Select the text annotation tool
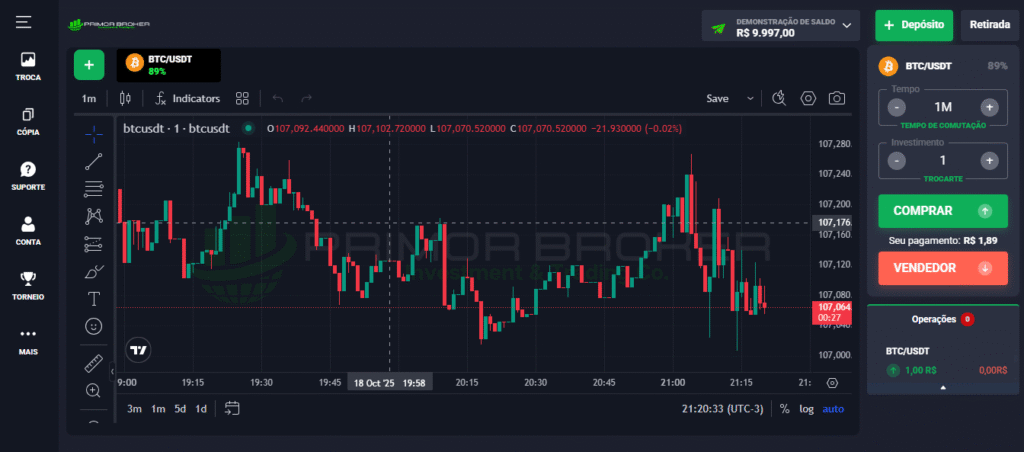Viewport: 1024px width, 452px height. click(x=94, y=298)
